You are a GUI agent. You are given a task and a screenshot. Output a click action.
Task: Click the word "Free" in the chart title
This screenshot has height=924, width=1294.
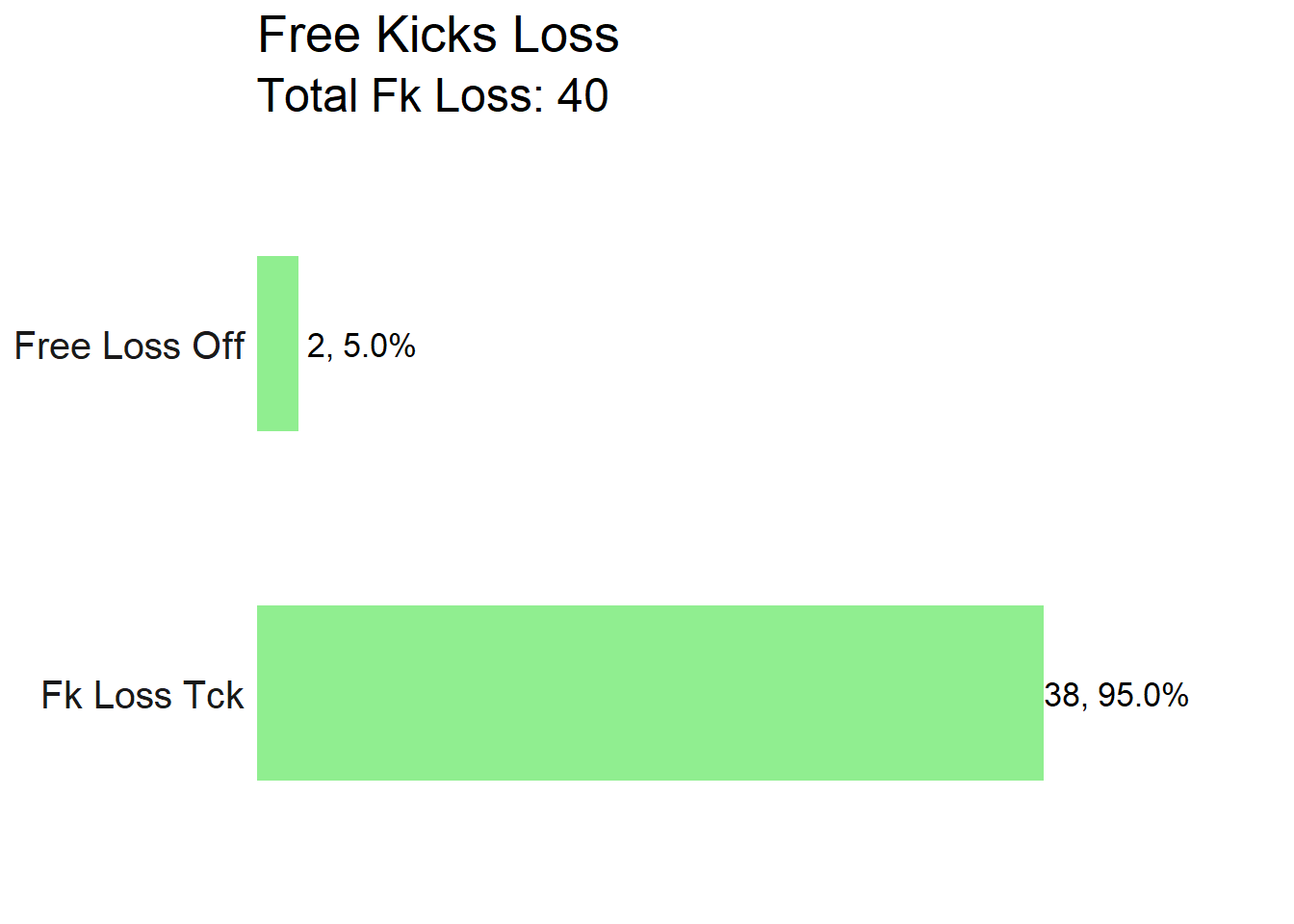pos(309,36)
